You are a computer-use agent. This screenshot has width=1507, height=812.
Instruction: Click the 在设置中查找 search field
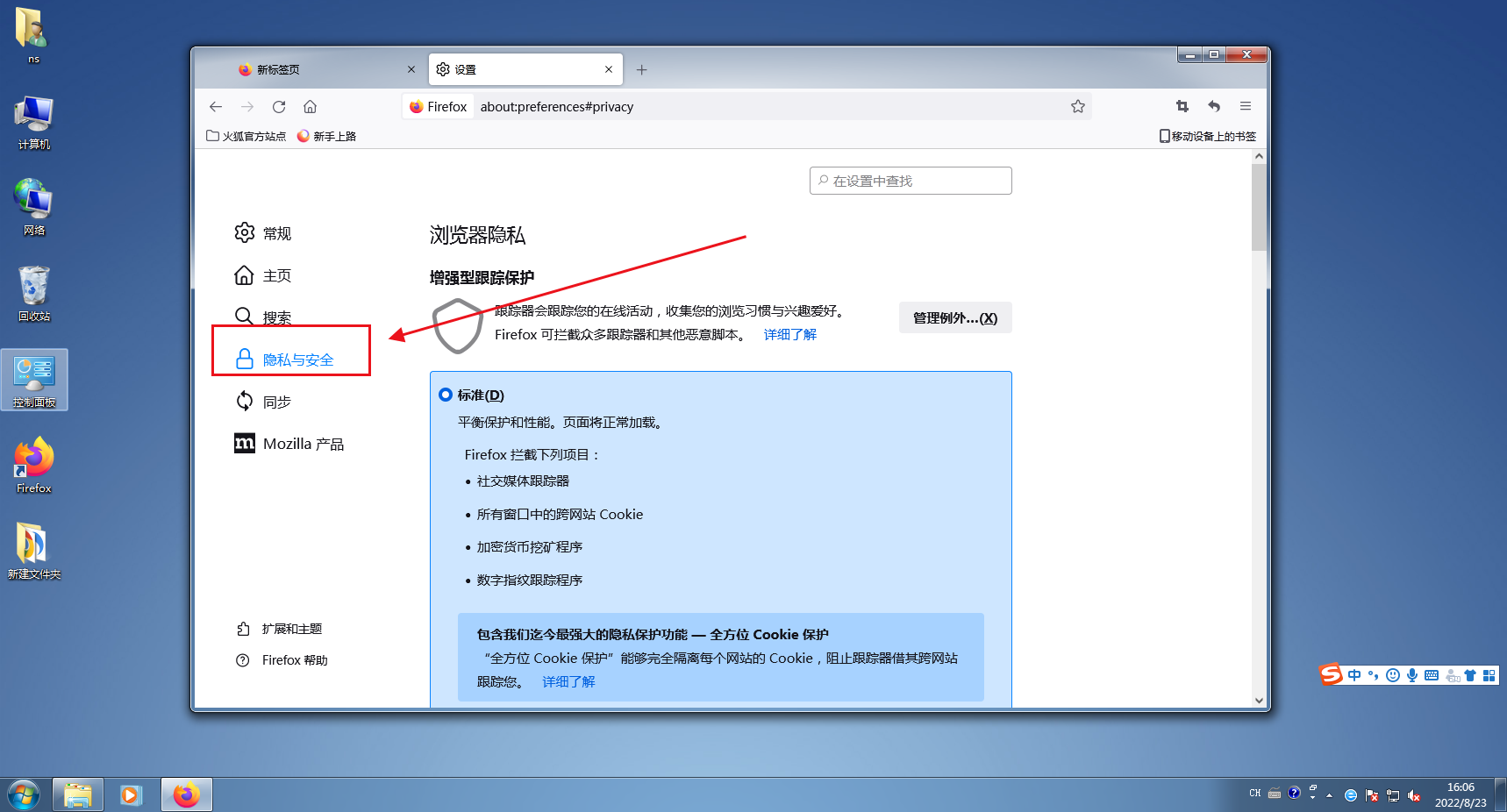tap(911, 181)
